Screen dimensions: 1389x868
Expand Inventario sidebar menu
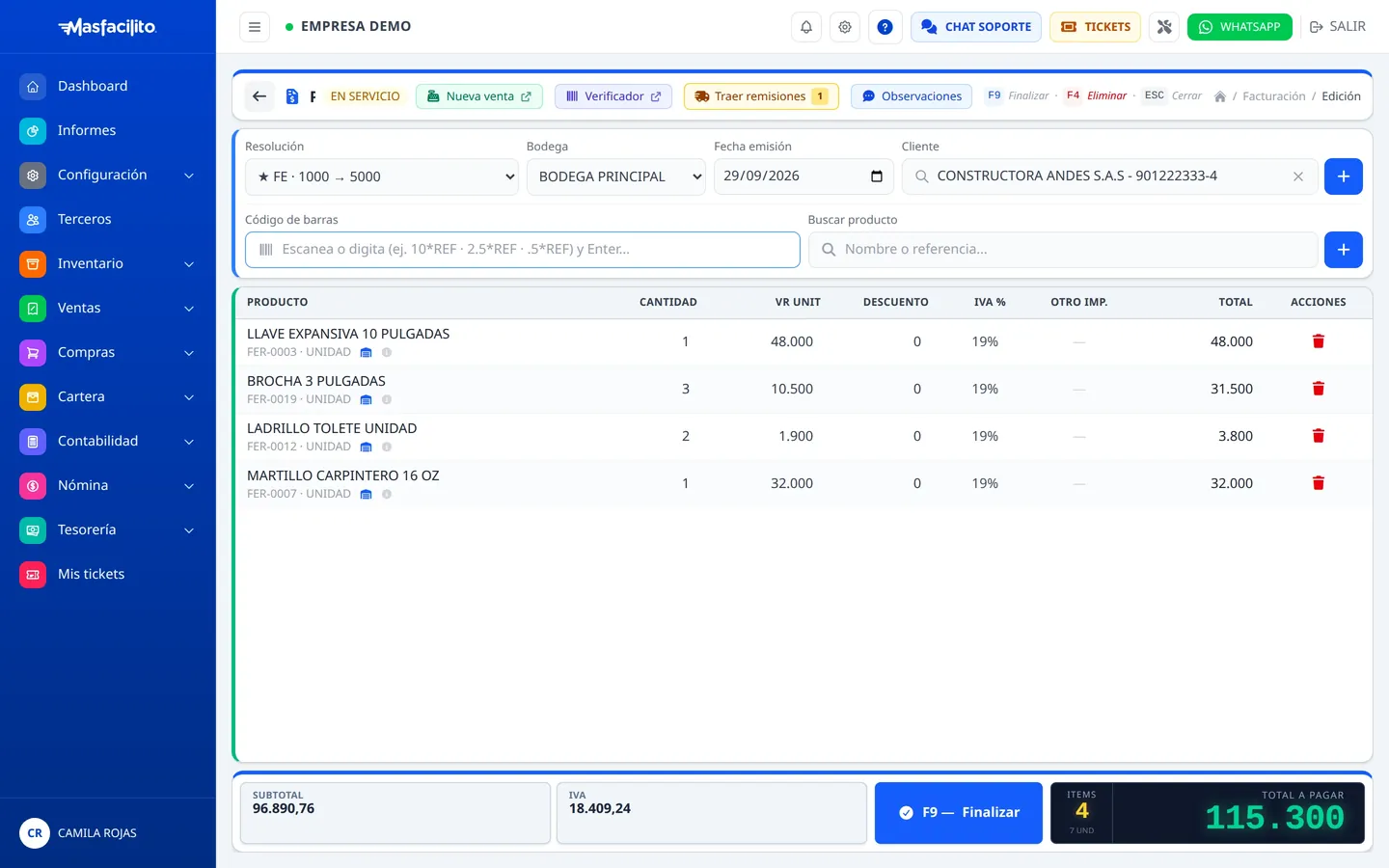pyautogui.click(x=107, y=263)
